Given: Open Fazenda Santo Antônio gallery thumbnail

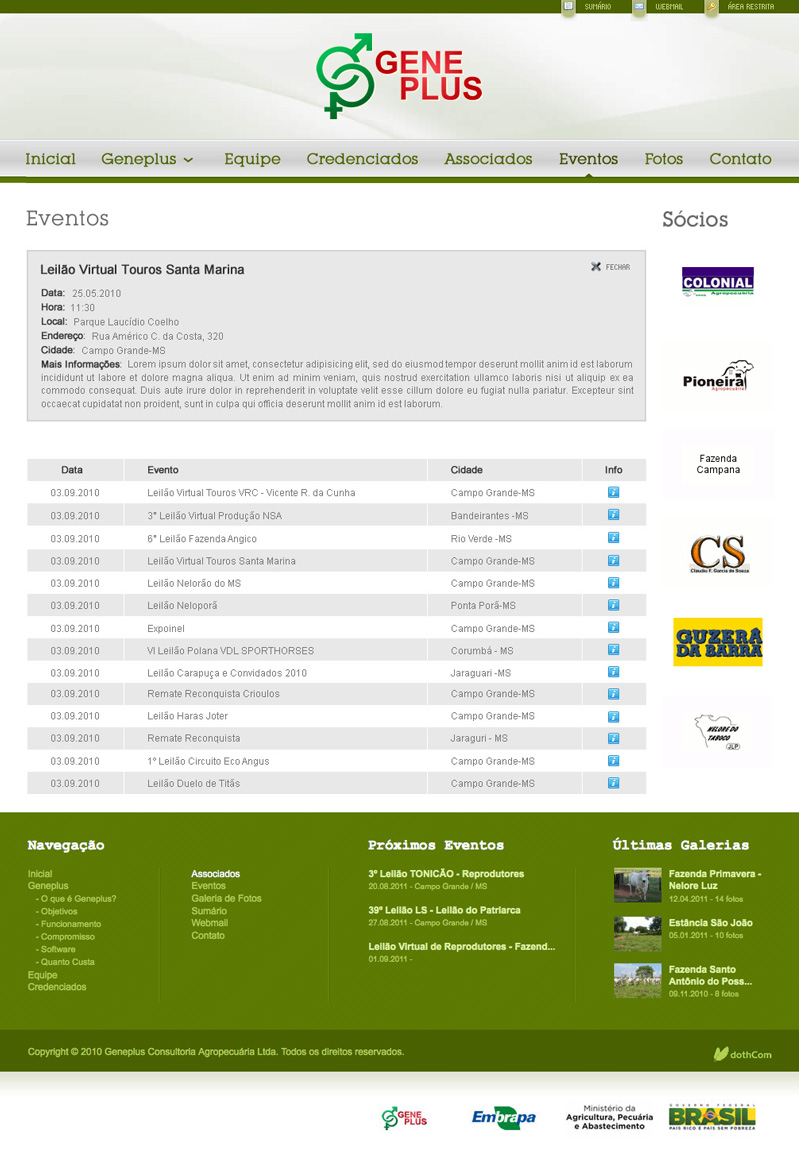Looking at the screenshot, I should (638, 981).
